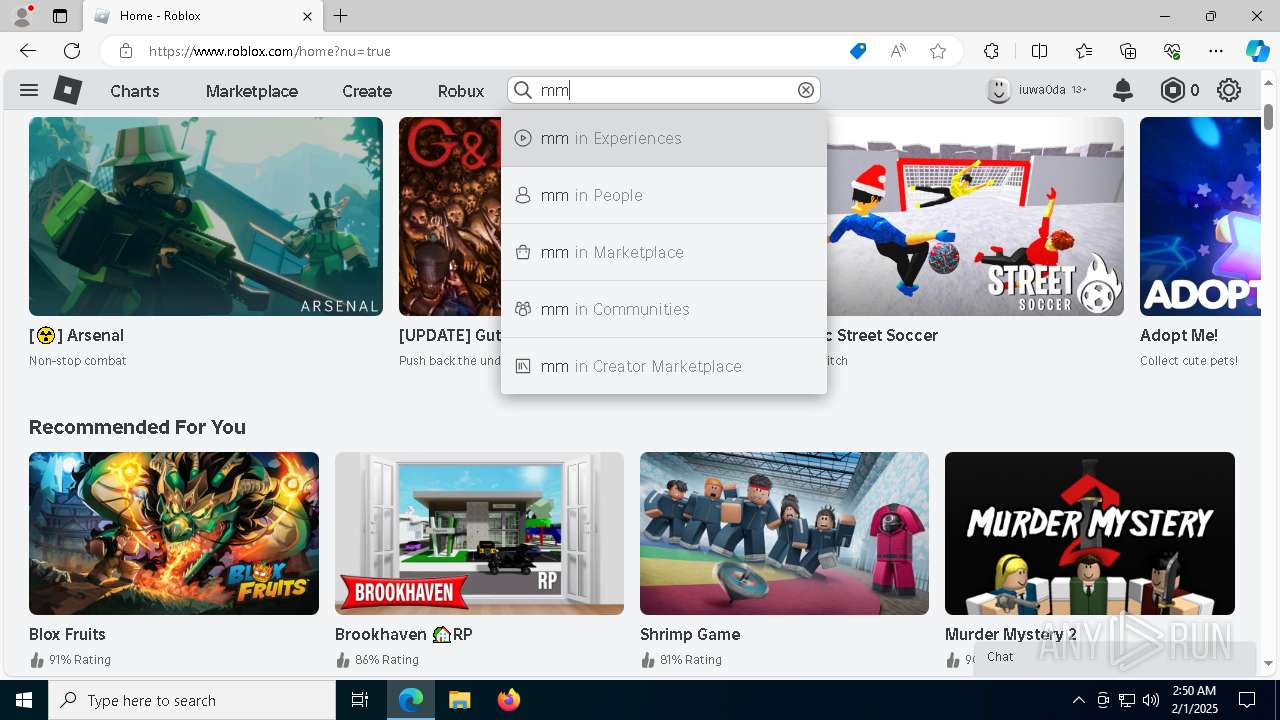This screenshot has height=720, width=1280.
Task: Open browser Extensions icon
Action: click(991, 51)
